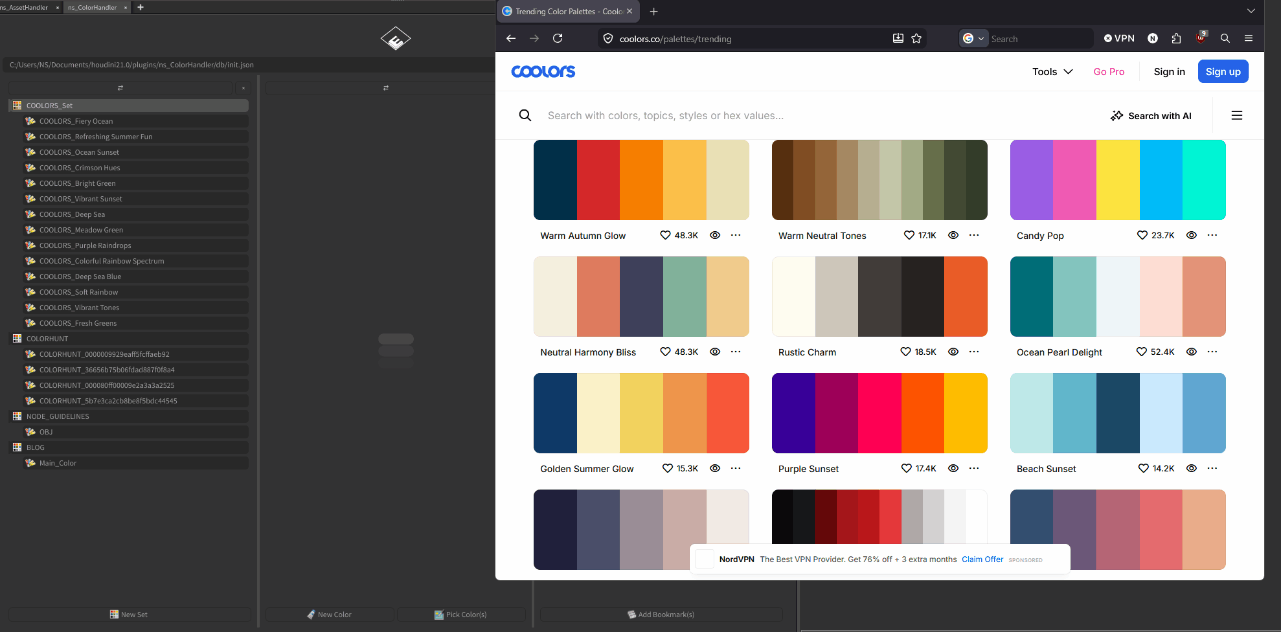The width and height of the screenshot is (1281, 632).
Task: Bookmark this page with the star icon
Action: (916, 38)
